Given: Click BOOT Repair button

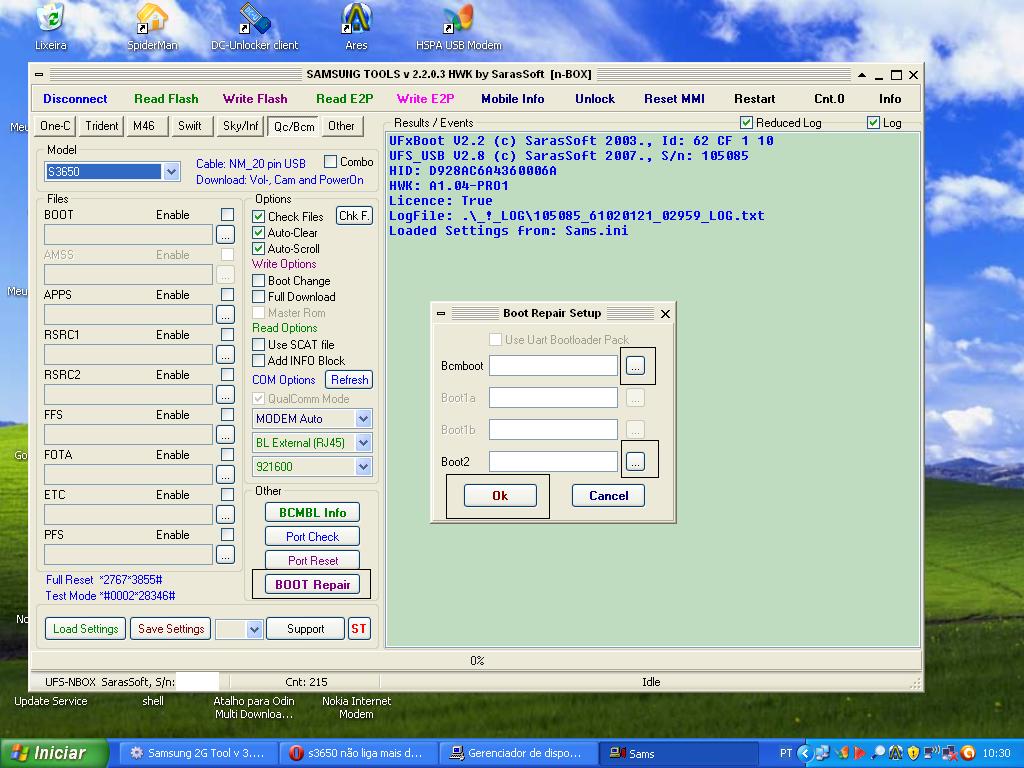Looking at the screenshot, I should tap(312, 584).
